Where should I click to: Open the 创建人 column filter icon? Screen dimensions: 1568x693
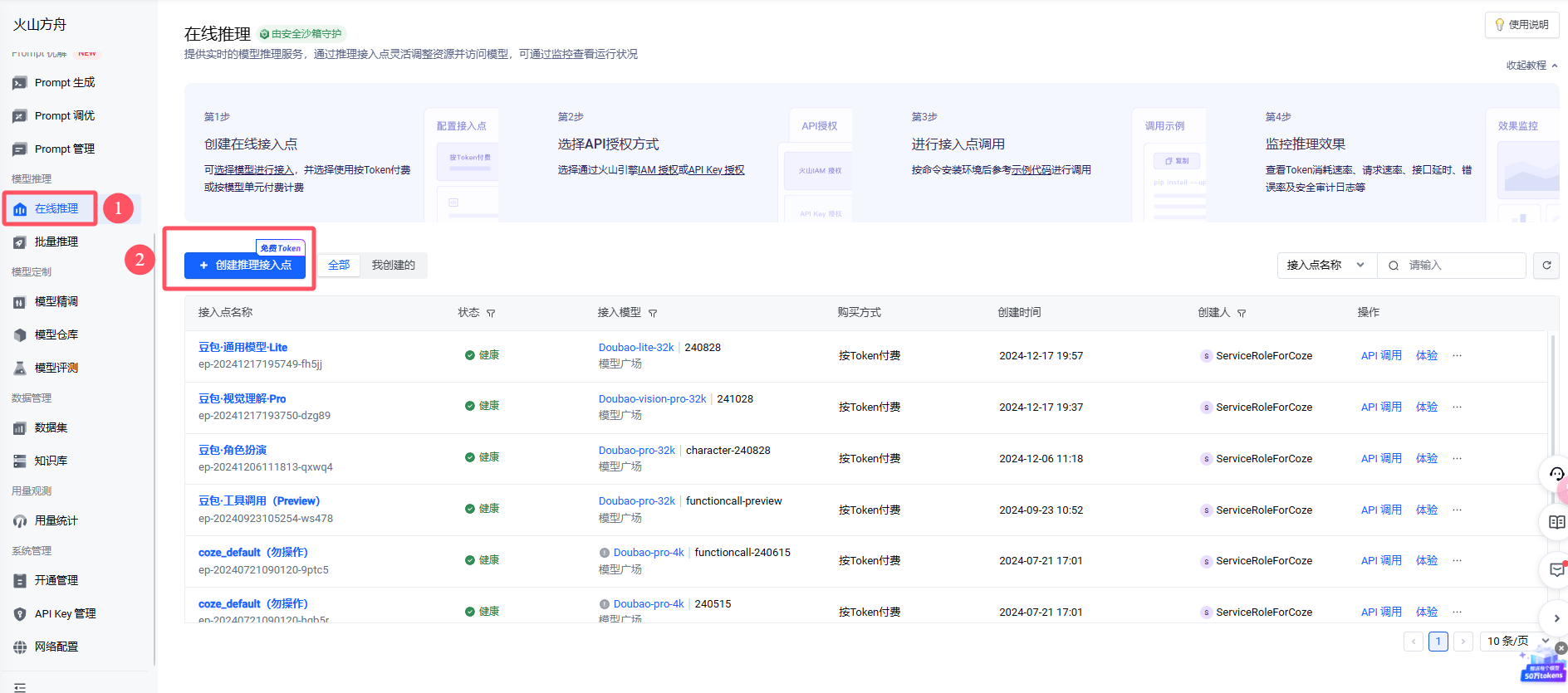click(x=1242, y=314)
